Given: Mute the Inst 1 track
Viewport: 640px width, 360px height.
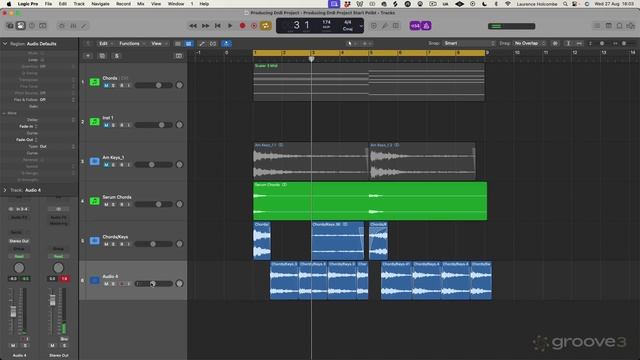Looking at the screenshot, I should click(x=106, y=125).
